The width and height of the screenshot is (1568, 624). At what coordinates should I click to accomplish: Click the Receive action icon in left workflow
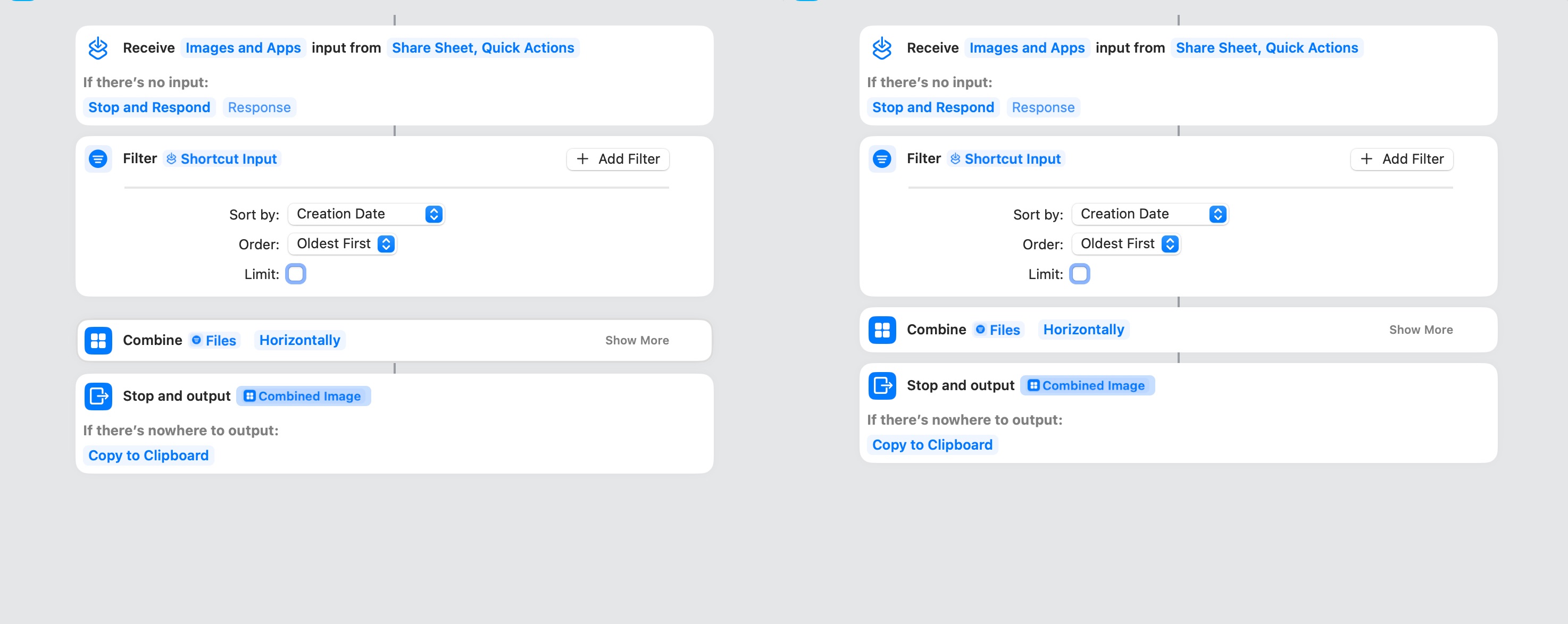point(98,47)
